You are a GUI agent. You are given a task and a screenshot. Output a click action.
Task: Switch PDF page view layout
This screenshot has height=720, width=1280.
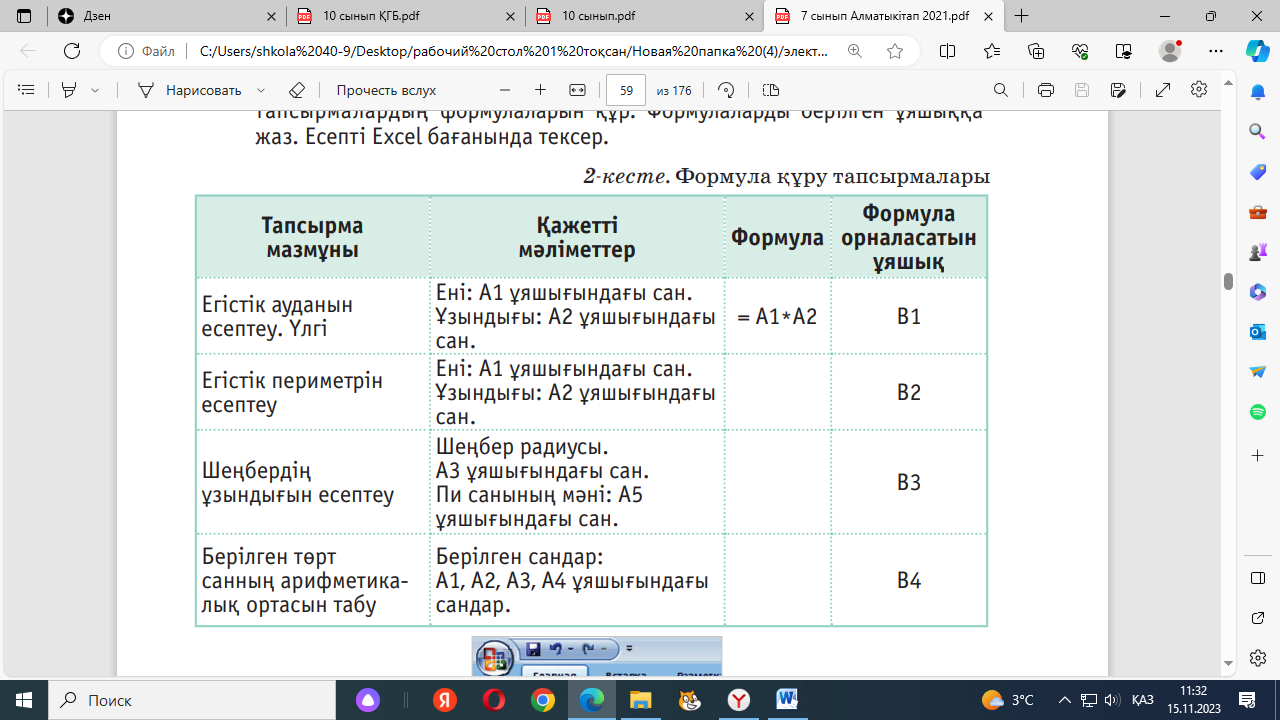770,90
